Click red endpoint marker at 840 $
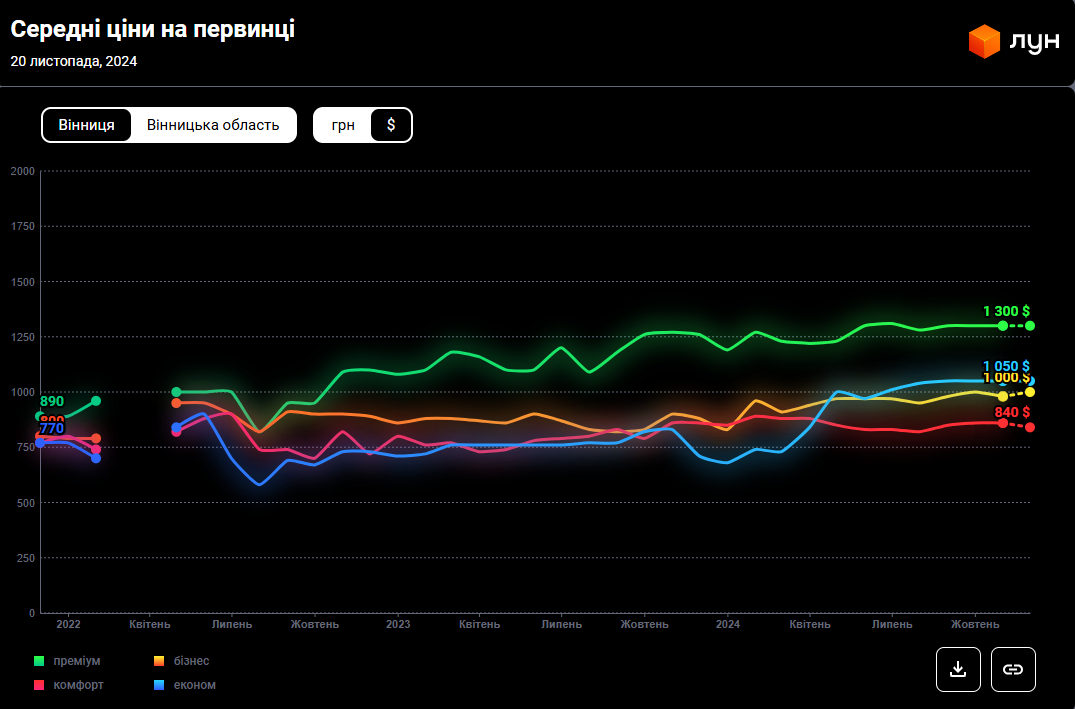This screenshot has width=1075, height=709. pos(1030,427)
